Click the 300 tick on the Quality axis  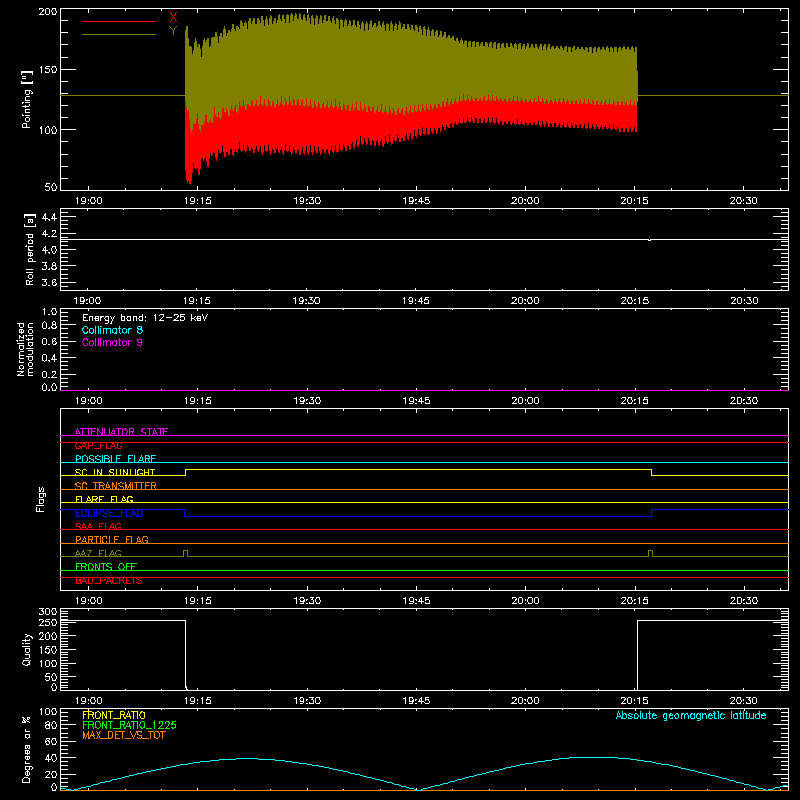click(48, 612)
